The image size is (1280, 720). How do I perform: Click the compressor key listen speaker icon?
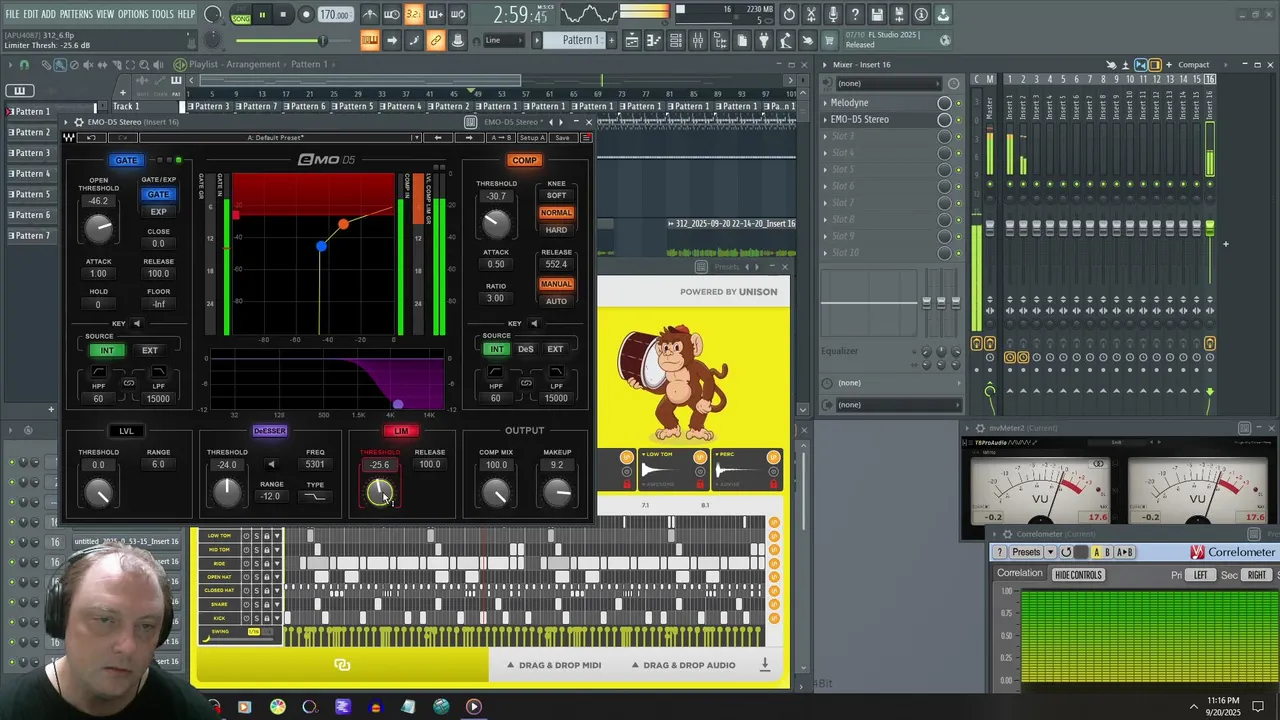coord(534,323)
